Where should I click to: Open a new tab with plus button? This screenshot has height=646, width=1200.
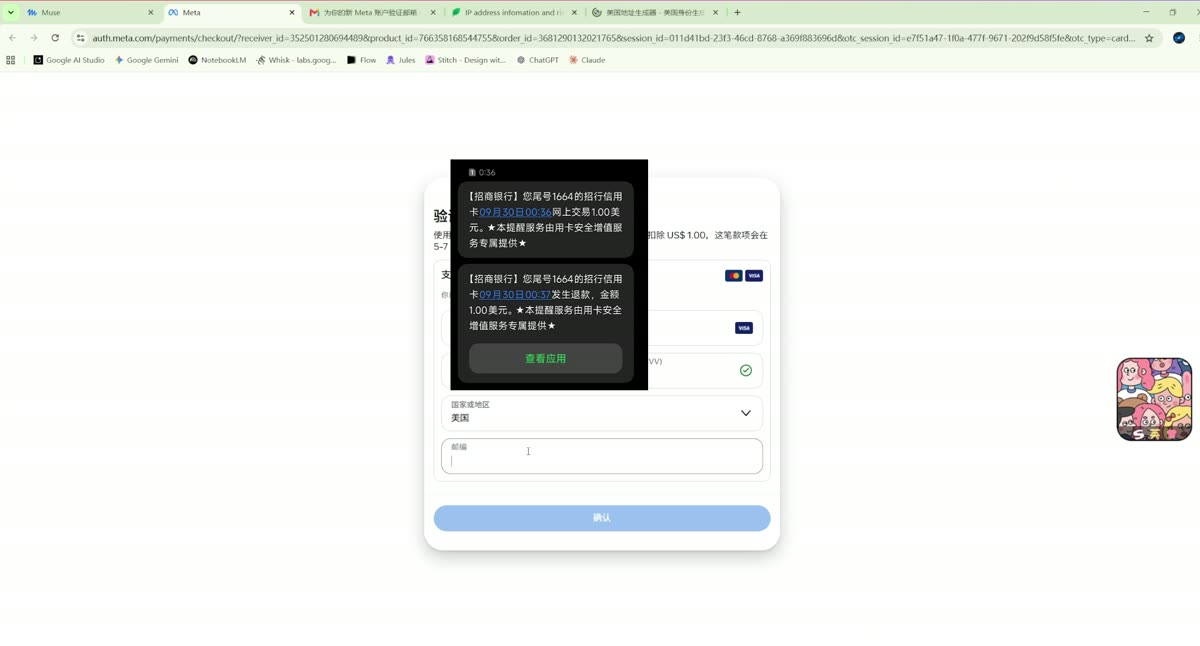[738, 13]
